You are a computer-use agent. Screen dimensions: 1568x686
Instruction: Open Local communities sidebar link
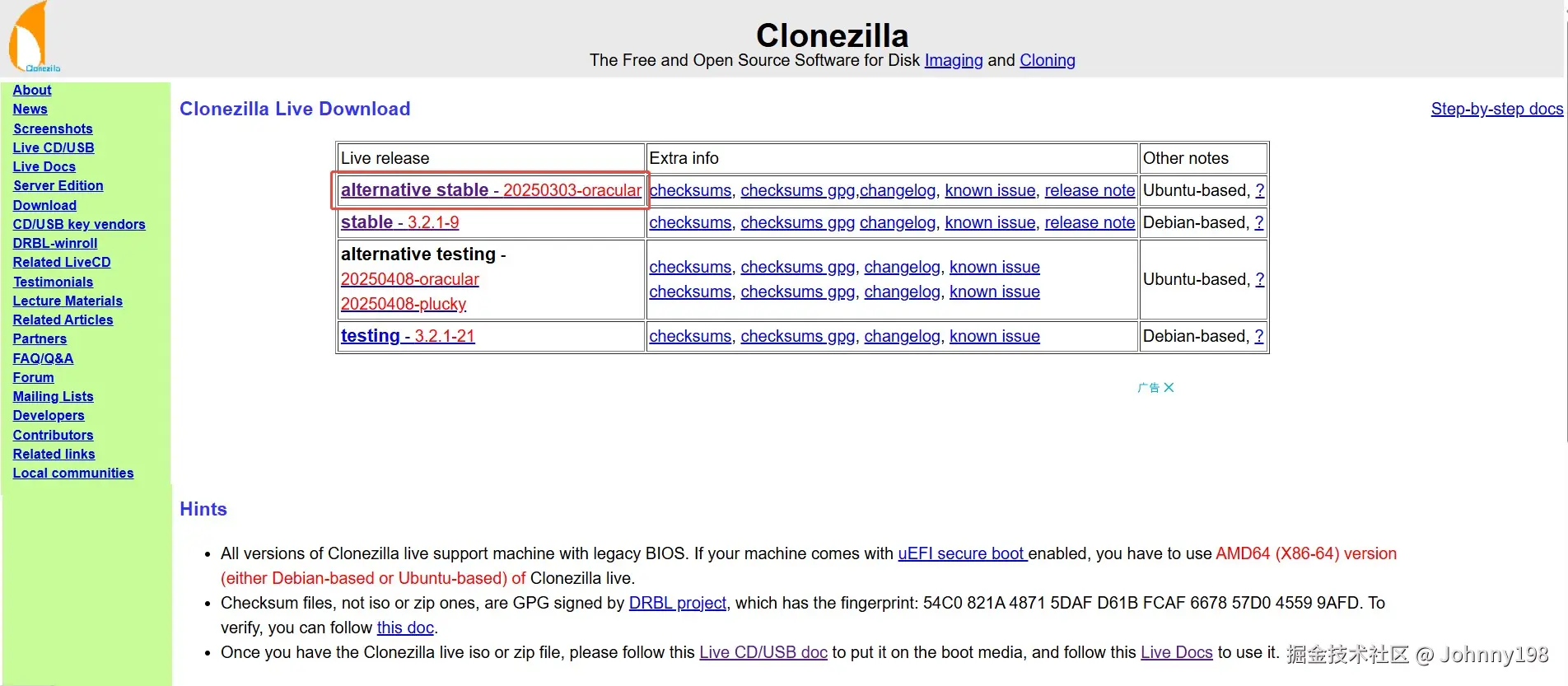point(73,473)
